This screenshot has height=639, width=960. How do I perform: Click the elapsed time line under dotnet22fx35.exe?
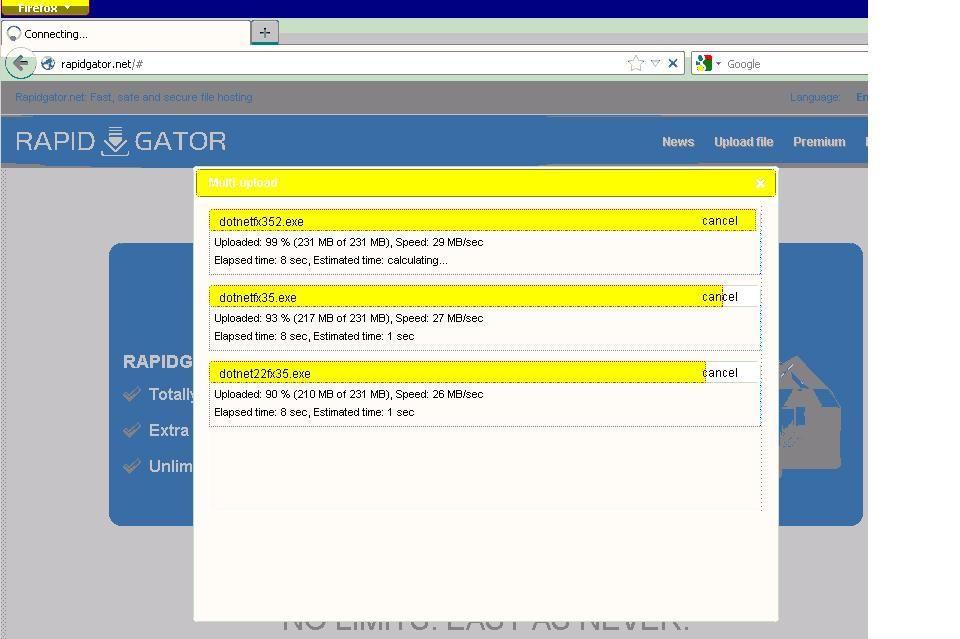(314, 412)
